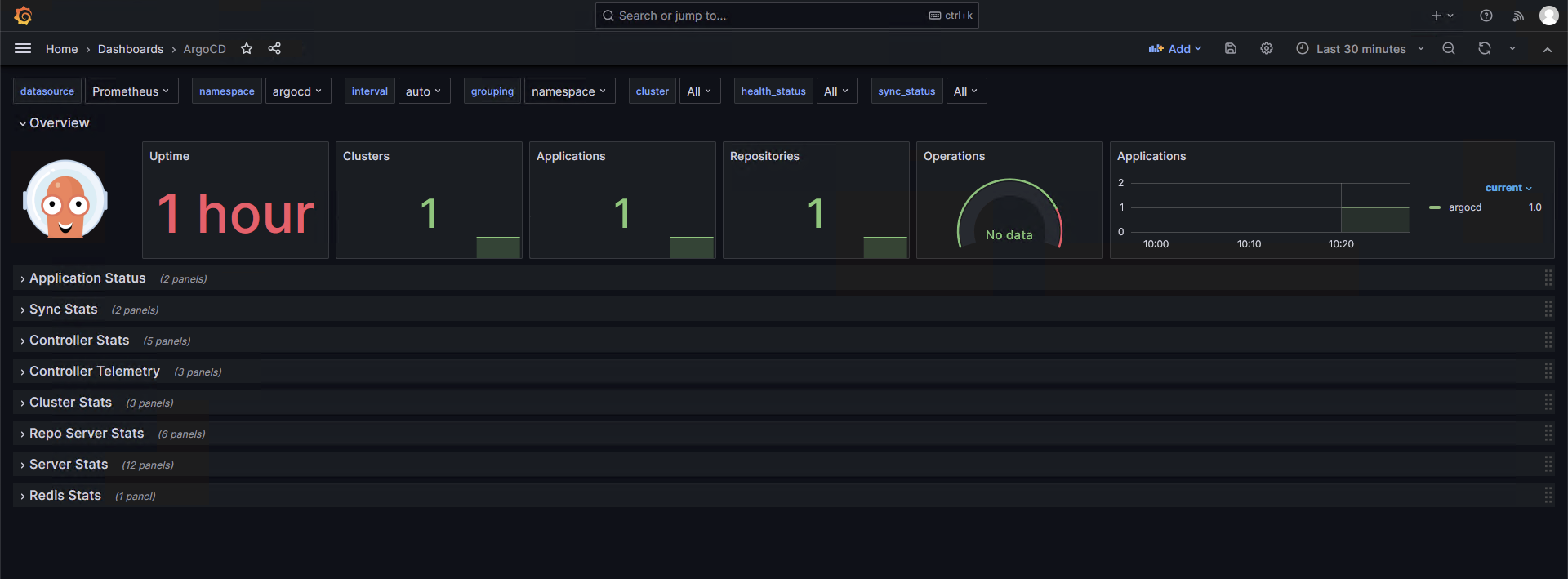Open the Last 30 minutes time picker
1568x579 pixels.
(1361, 49)
